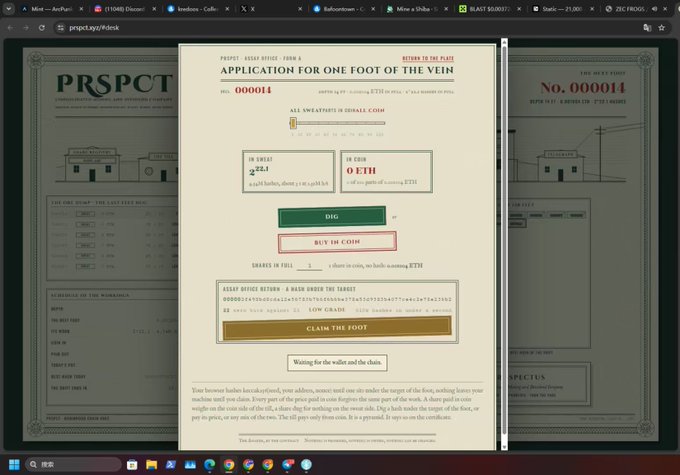Switch to the kredoos - Colle tab
This screenshot has width=680, height=475.
[x=197, y=9]
